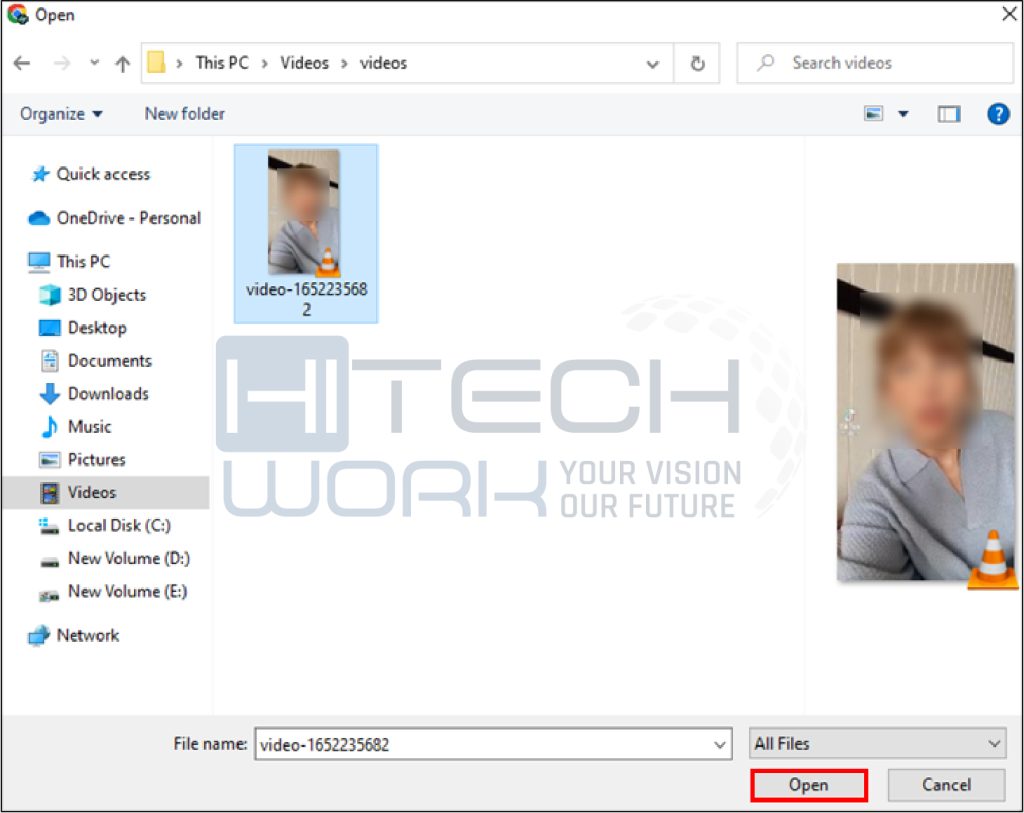Image resolution: width=1024 pixels, height=813 pixels.
Task: Open the view options dropdown arrow
Action: click(x=903, y=114)
